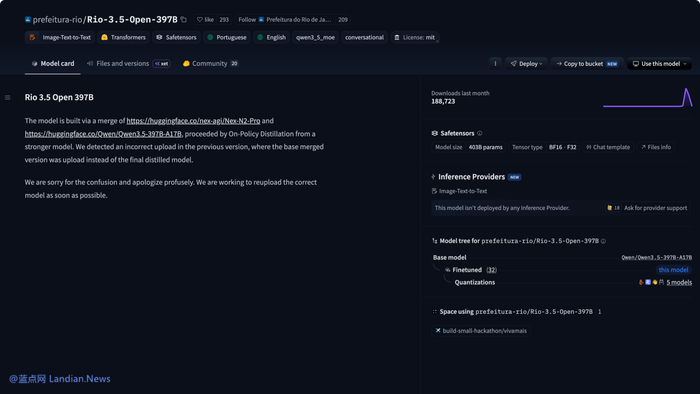Open the Quantizations entry in the model tree
The image size is (700, 394).
(x=475, y=282)
